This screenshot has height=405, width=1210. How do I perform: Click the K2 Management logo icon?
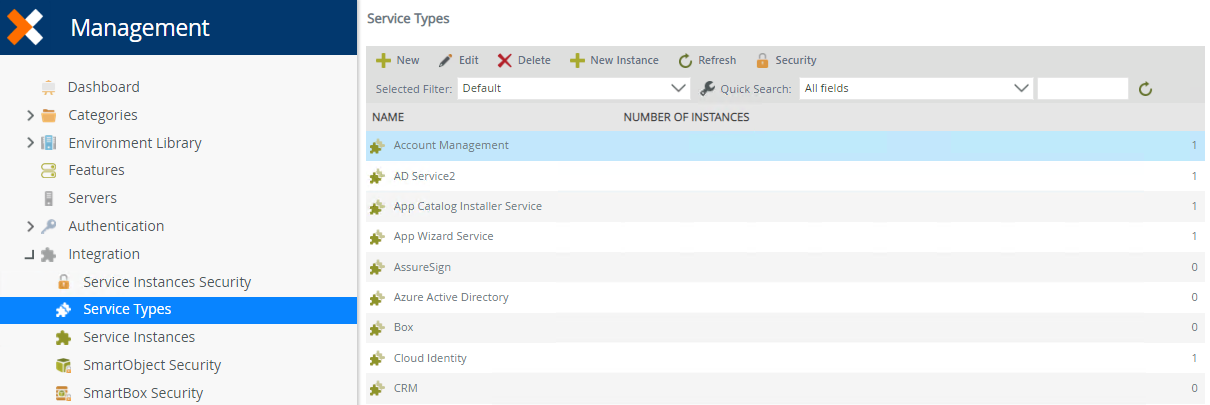click(x=25, y=27)
